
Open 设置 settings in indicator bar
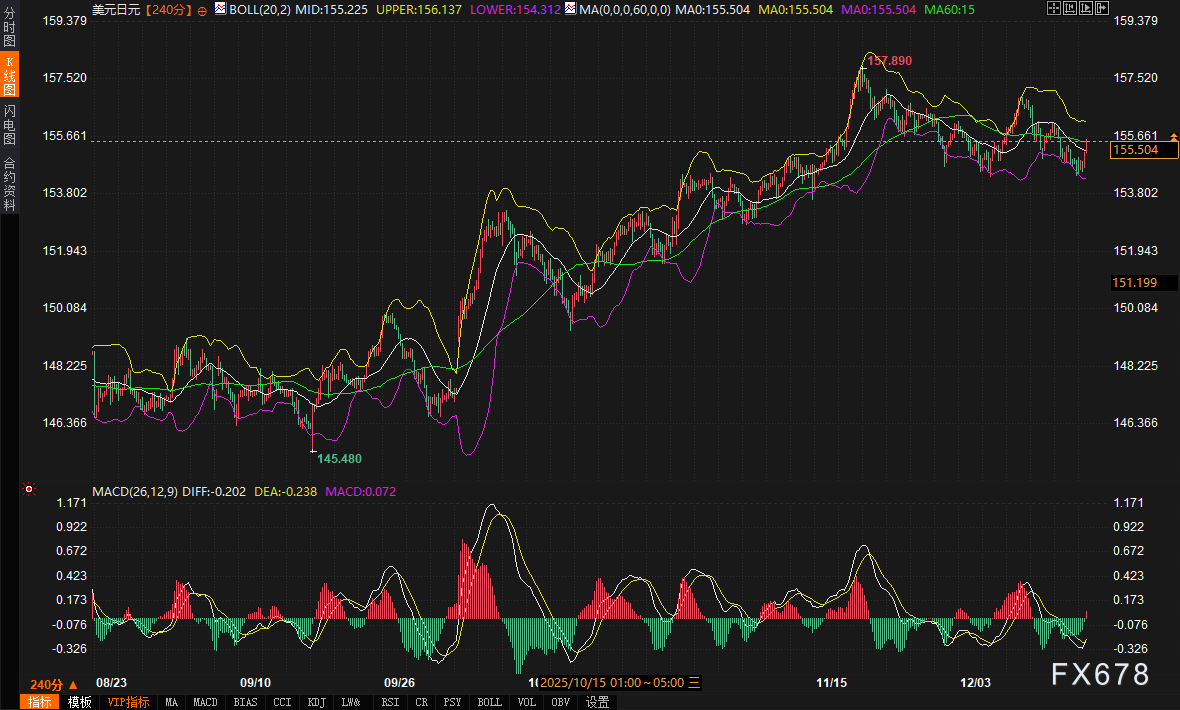[x=597, y=702]
